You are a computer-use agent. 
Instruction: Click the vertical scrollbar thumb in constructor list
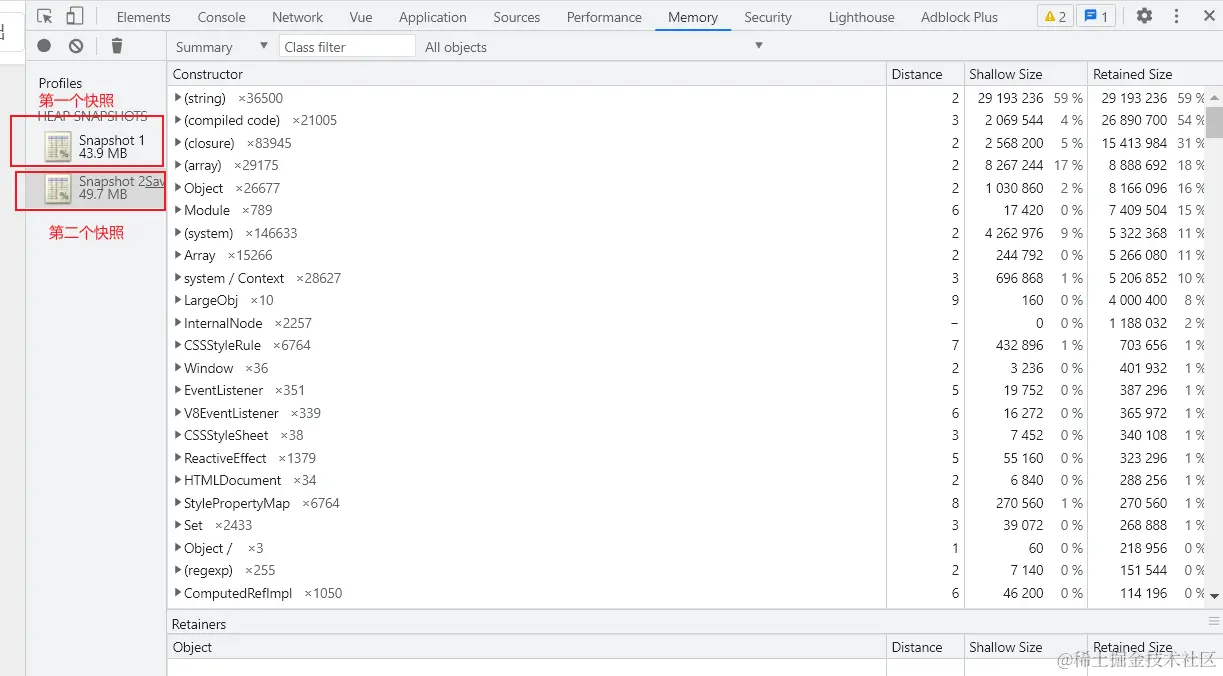click(x=1215, y=121)
